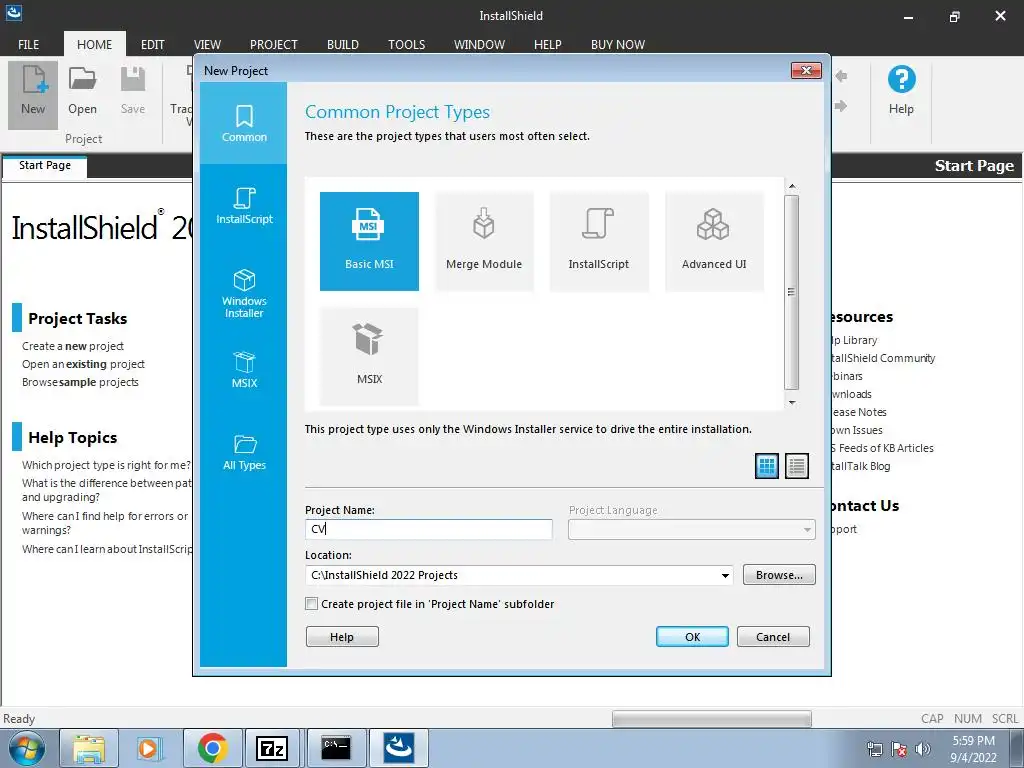Click InstallShield taskbar icon
This screenshot has height=768, width=1024.
point(399,748)
